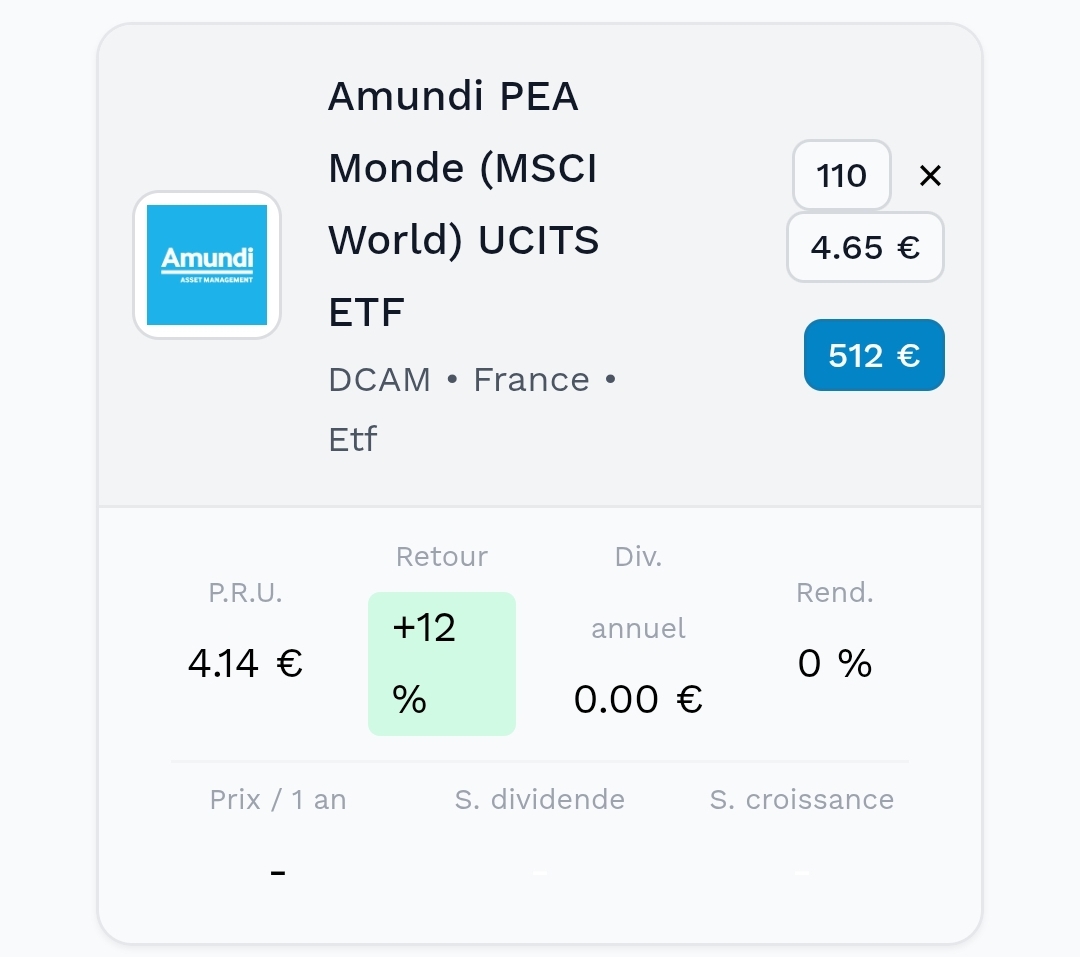This screenshot has width=1080, height=957.
Task: Click the S. dividende label
Action: click(539, 799)
